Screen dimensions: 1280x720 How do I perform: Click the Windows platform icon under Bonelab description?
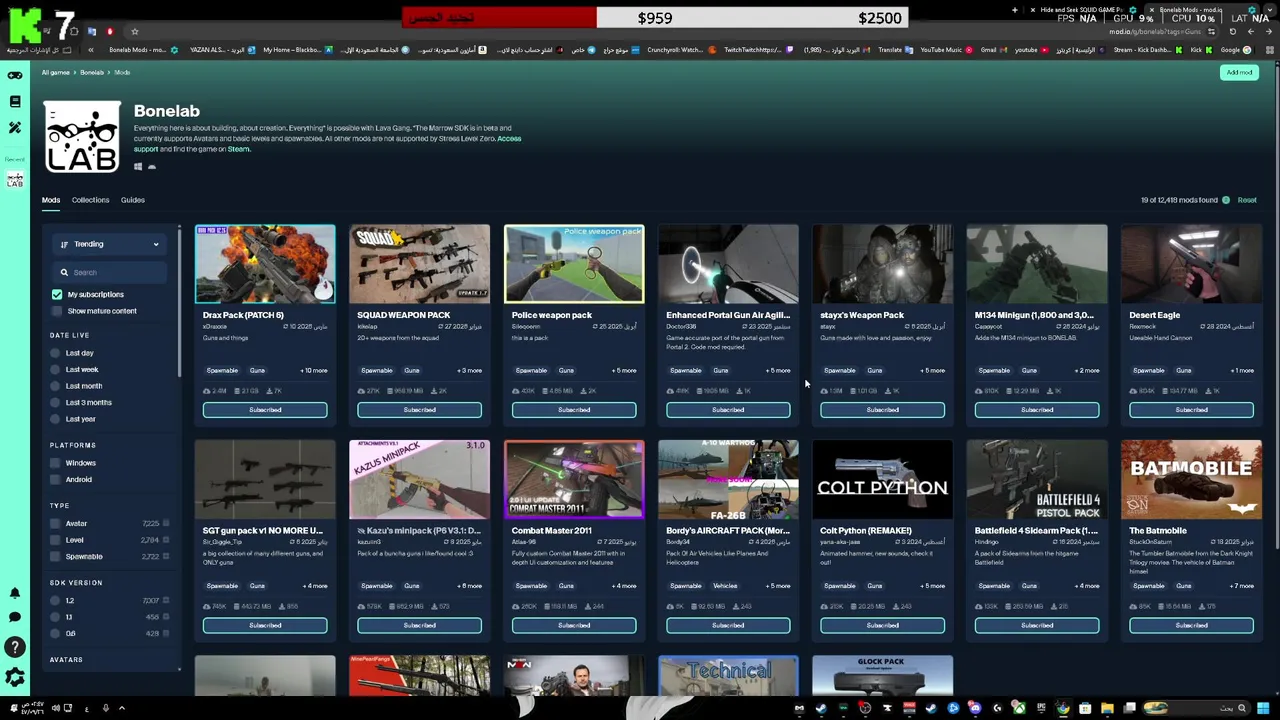(138, 167)
